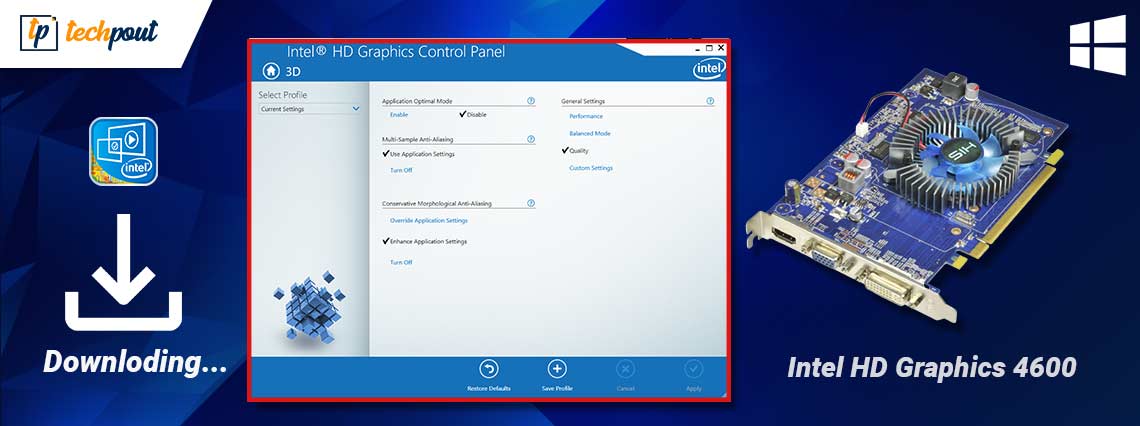
Task: Open help for Conservative Morphological Anti-Aliasing
Action: pos(531,204)
